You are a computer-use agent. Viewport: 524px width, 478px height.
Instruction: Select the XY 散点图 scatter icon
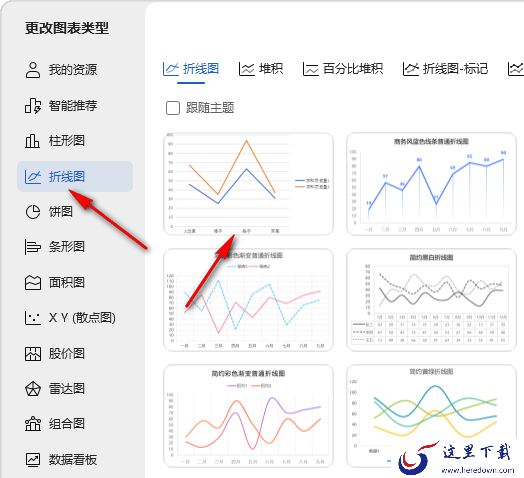pyautogui.click(x=32, y=318)
